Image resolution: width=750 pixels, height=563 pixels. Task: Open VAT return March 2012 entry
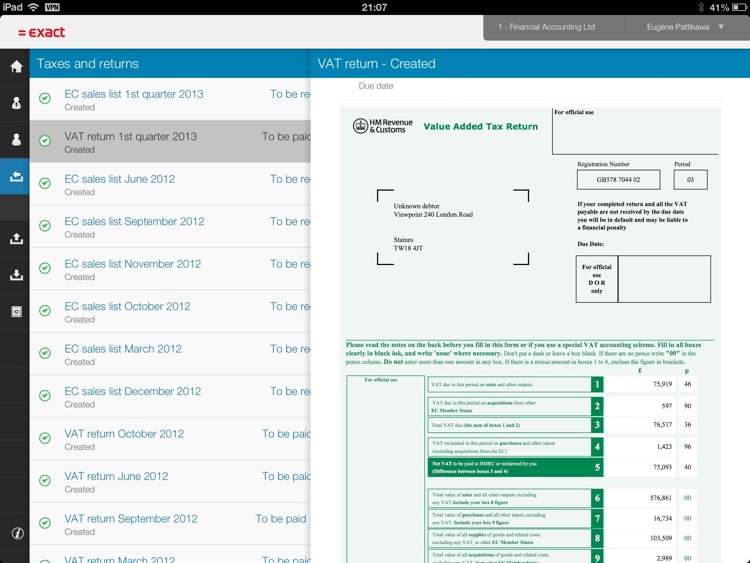[x=170, y=555]
